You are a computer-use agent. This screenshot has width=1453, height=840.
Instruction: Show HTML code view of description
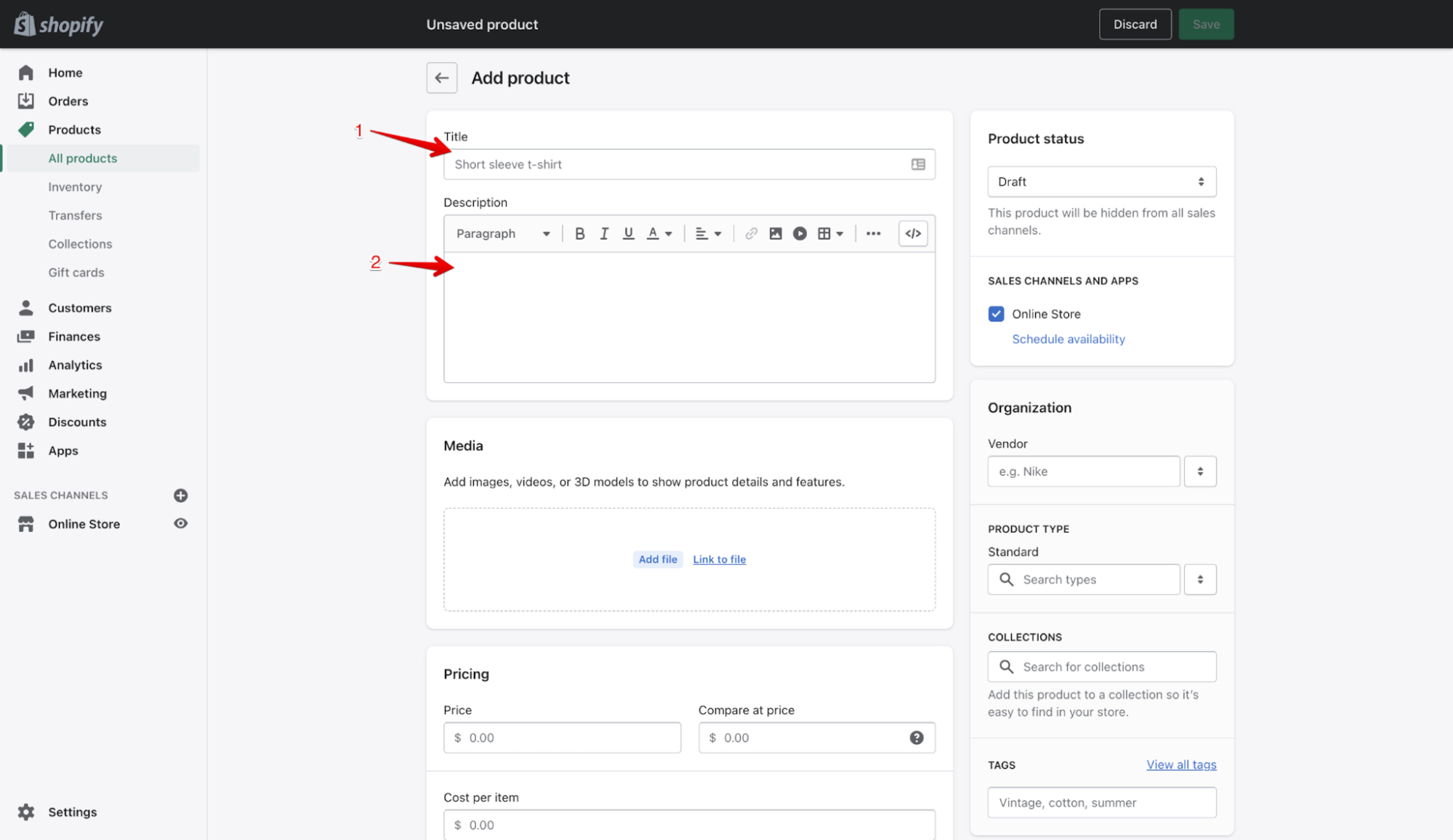[x=913, y=233]
